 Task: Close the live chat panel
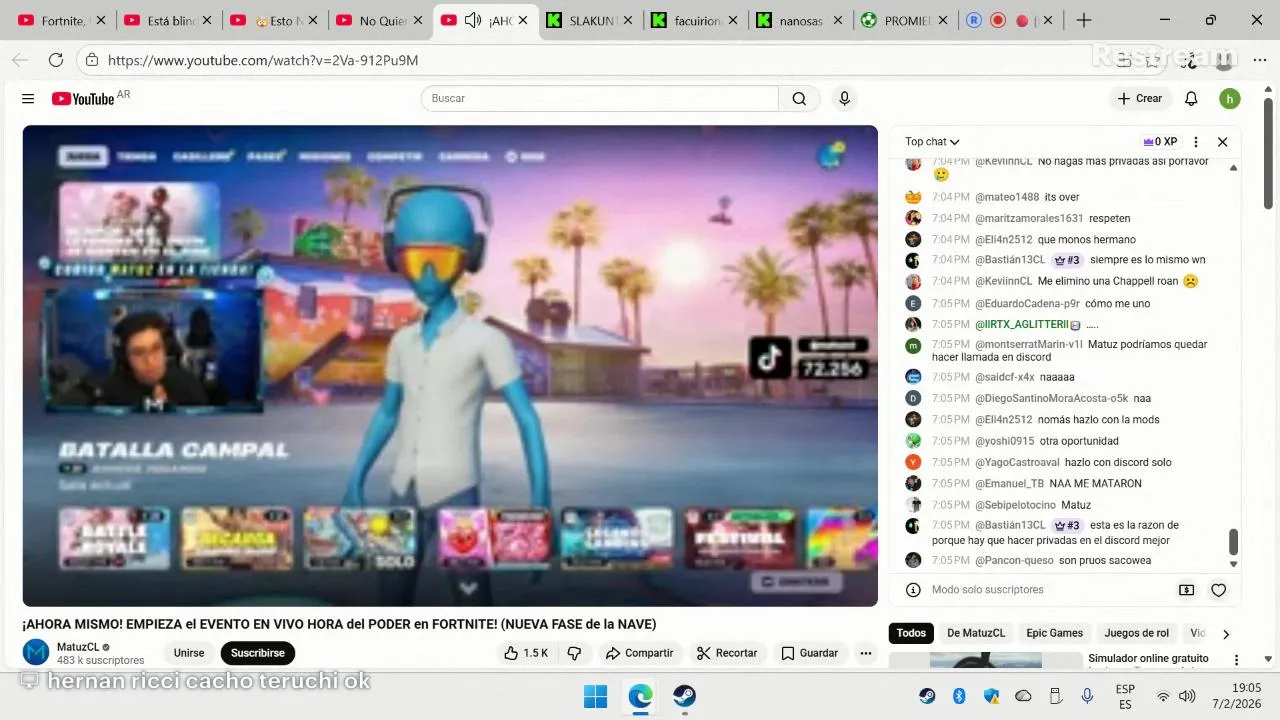pyautogui.click(x=1222, y=142)
